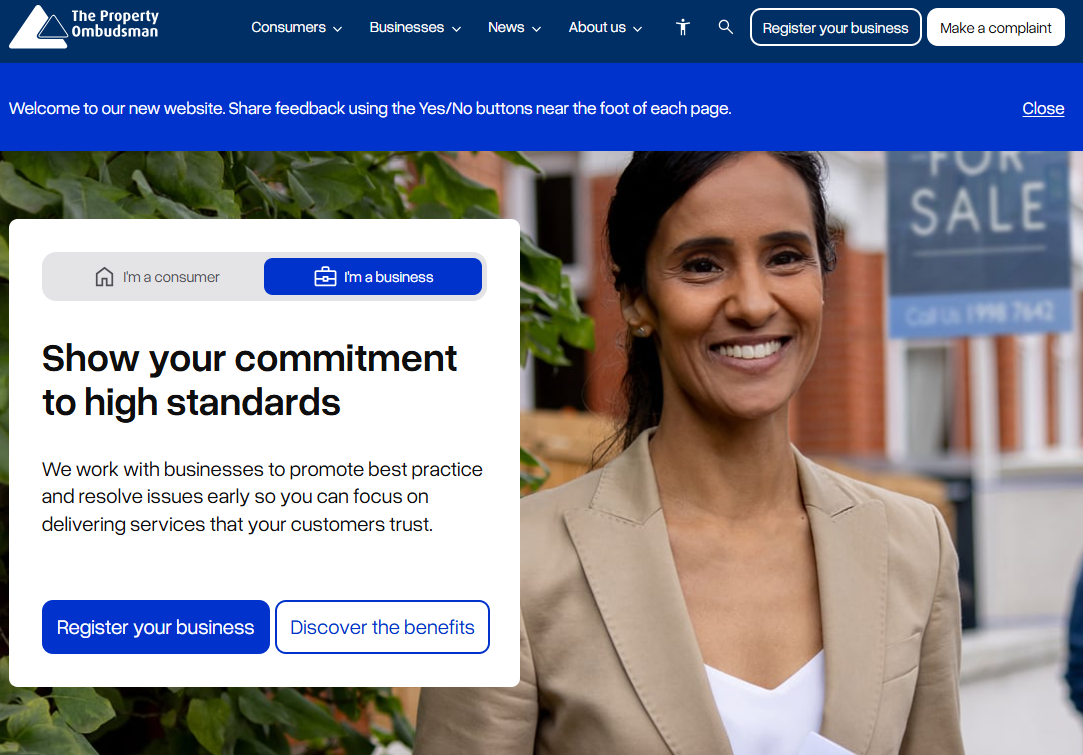This screenshot has height=755, width=1083.
Task: Expand the News dropdown chevron
Action: (537, 29)
